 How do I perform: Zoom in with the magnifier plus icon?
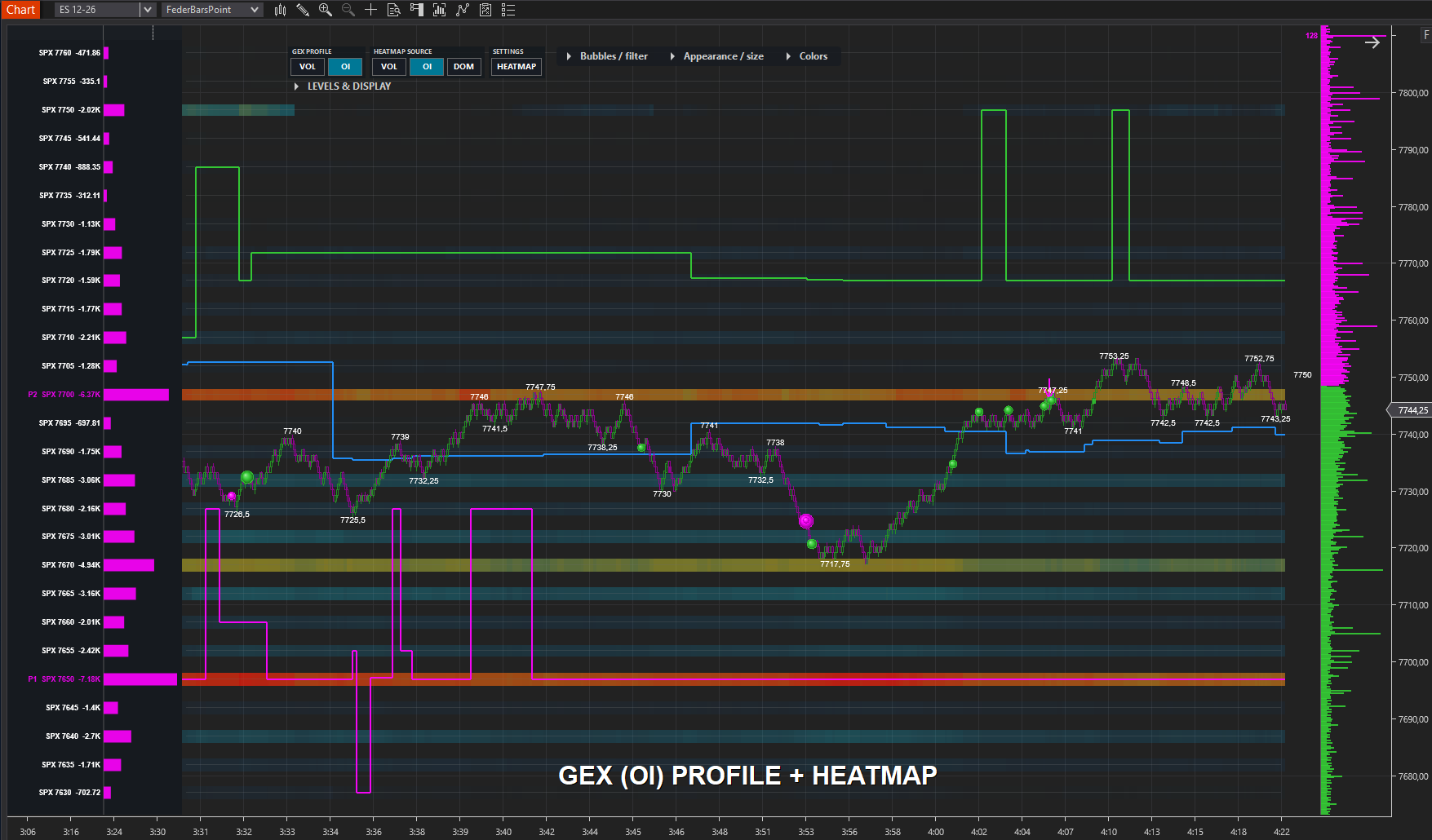pos(326,10)
